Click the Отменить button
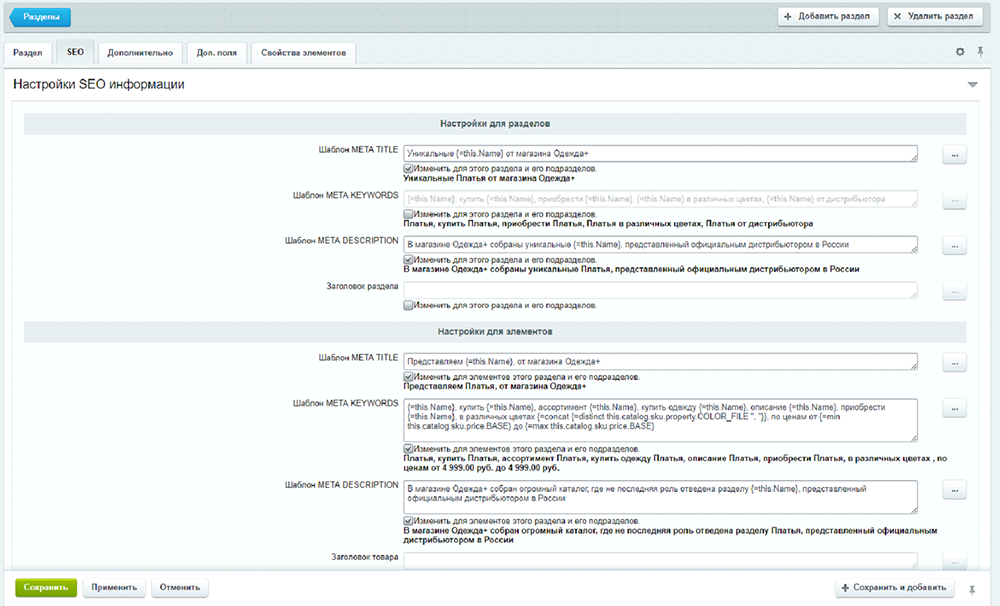Image resolution: width=1000 pixels, height=606 pixels. click(180, 588)
